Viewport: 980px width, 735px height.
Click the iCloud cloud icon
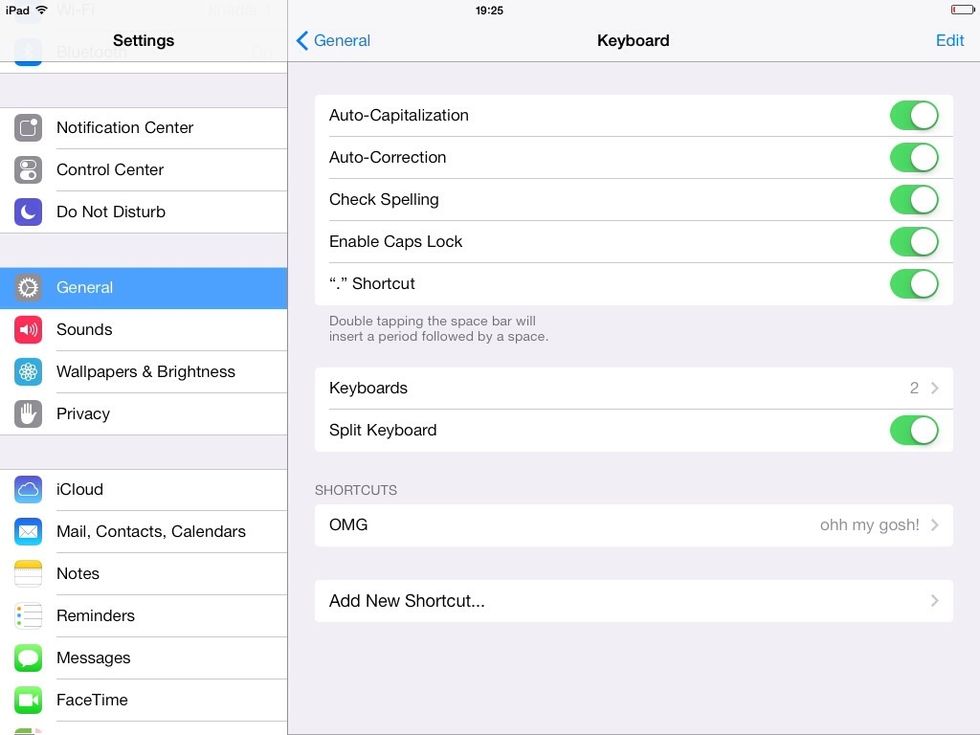(x=26, y=489)
